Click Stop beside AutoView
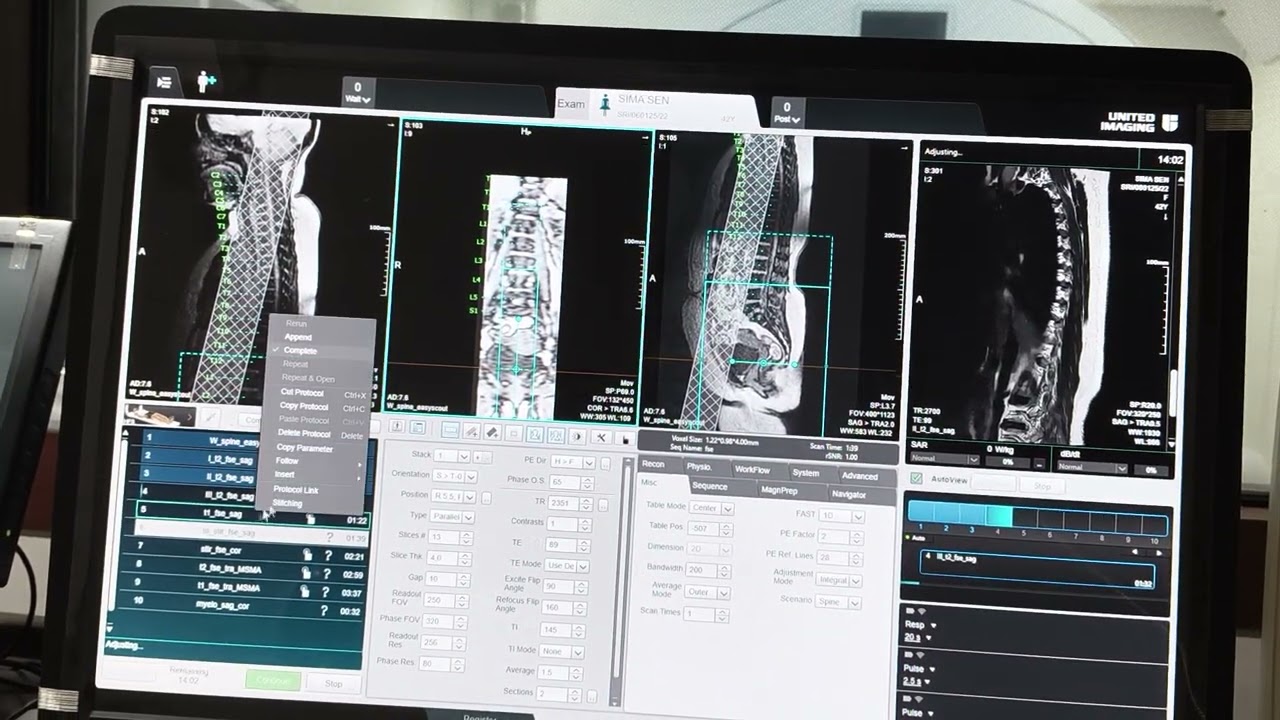Image resolution: width=1280 pixels, height=720 pixels. click(1042, 485)
